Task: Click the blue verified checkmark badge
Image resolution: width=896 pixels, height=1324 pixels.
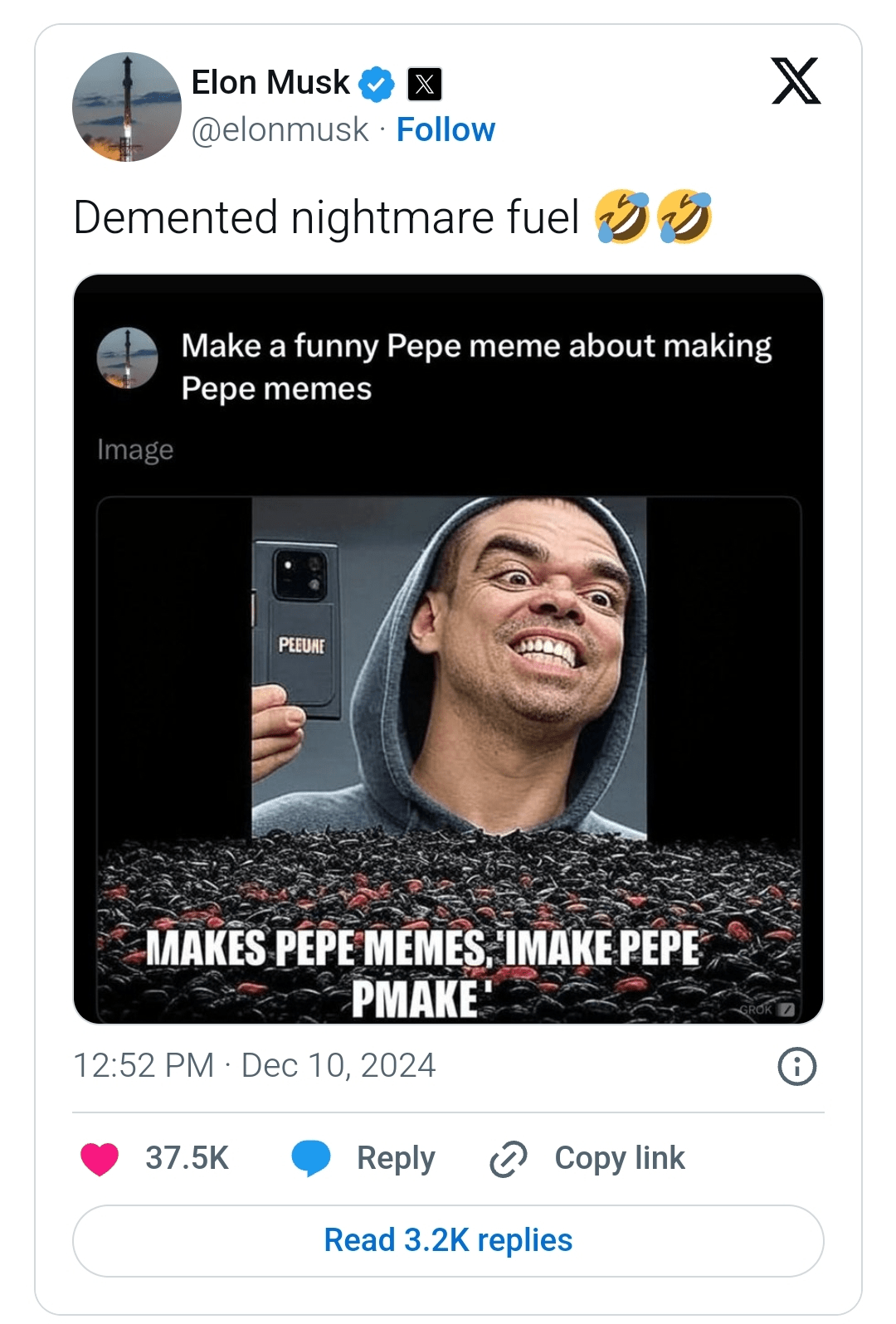Action: coord(377,84)
